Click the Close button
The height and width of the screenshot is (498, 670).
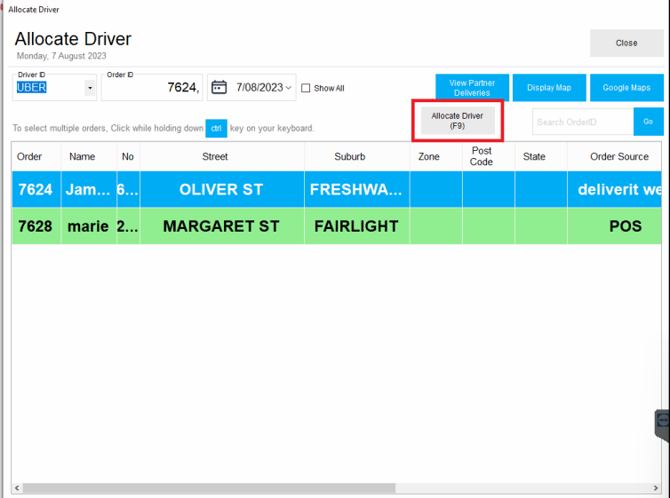(626, 43)
